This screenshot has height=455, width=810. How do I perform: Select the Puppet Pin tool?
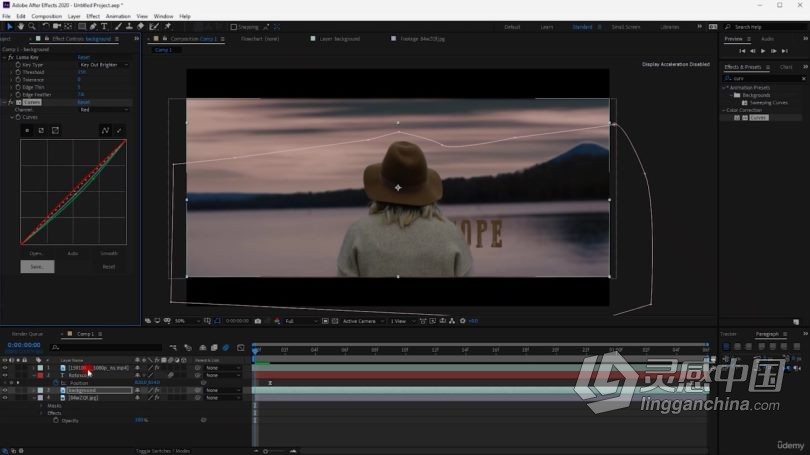167,26
